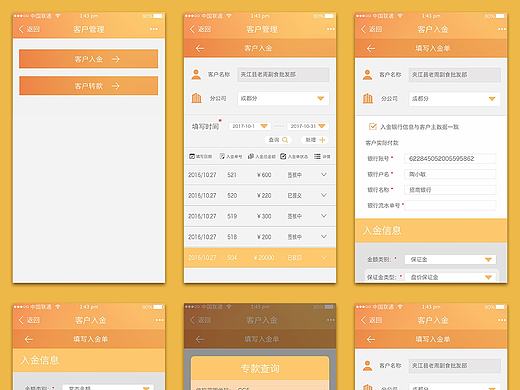Toggle the 入金银行信息与客户主数据一致 checkbox
Viewport: 520px width, 390px height.
point(372,126)
